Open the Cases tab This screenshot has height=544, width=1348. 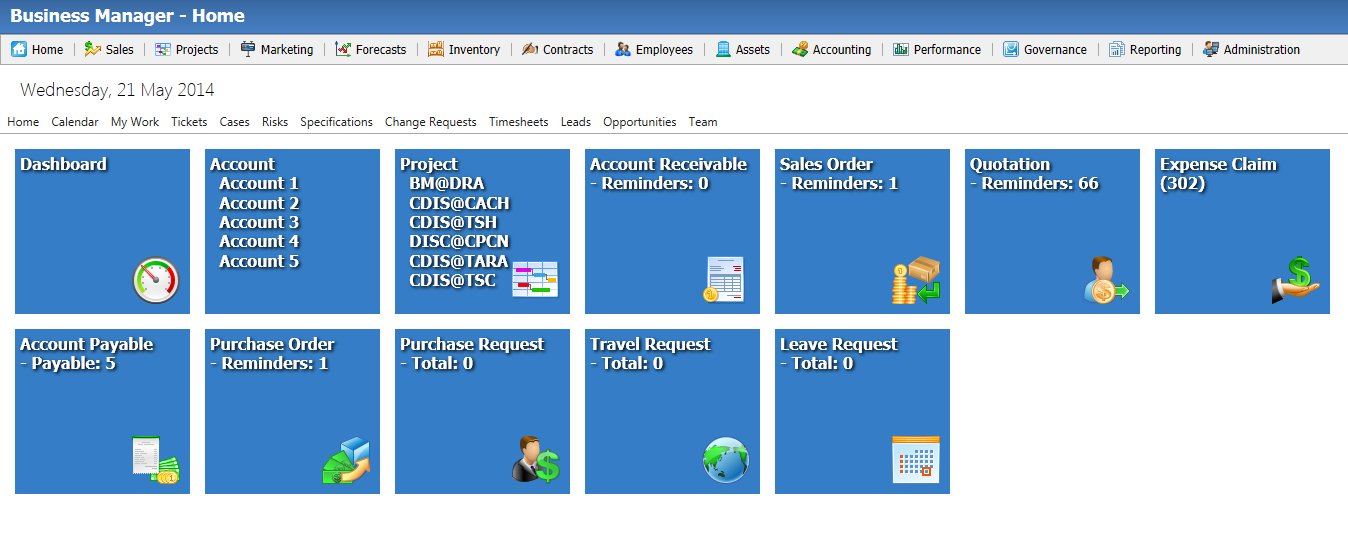(235, 122)
